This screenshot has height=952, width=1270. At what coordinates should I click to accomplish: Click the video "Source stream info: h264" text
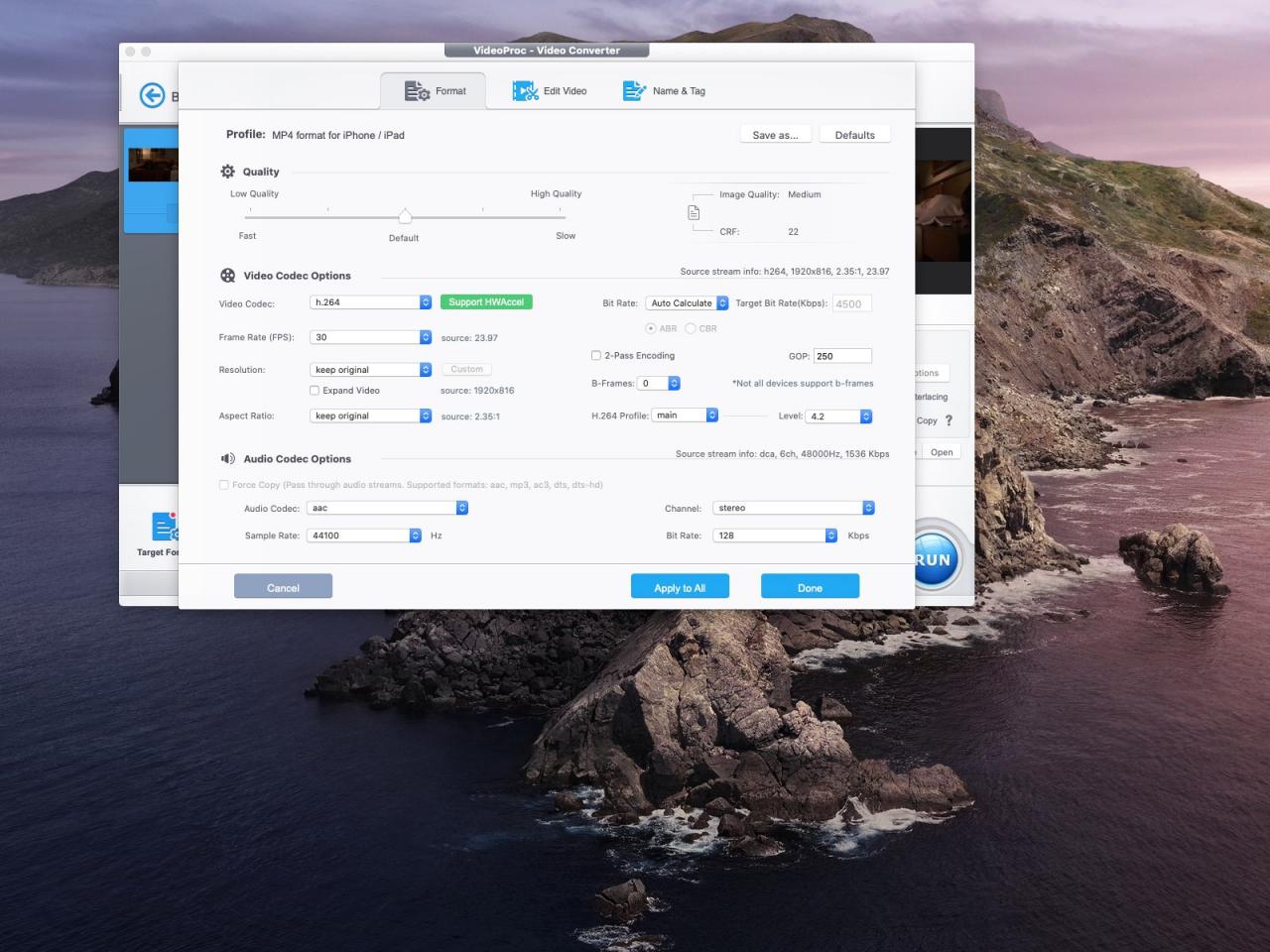(x=785, y=271)
